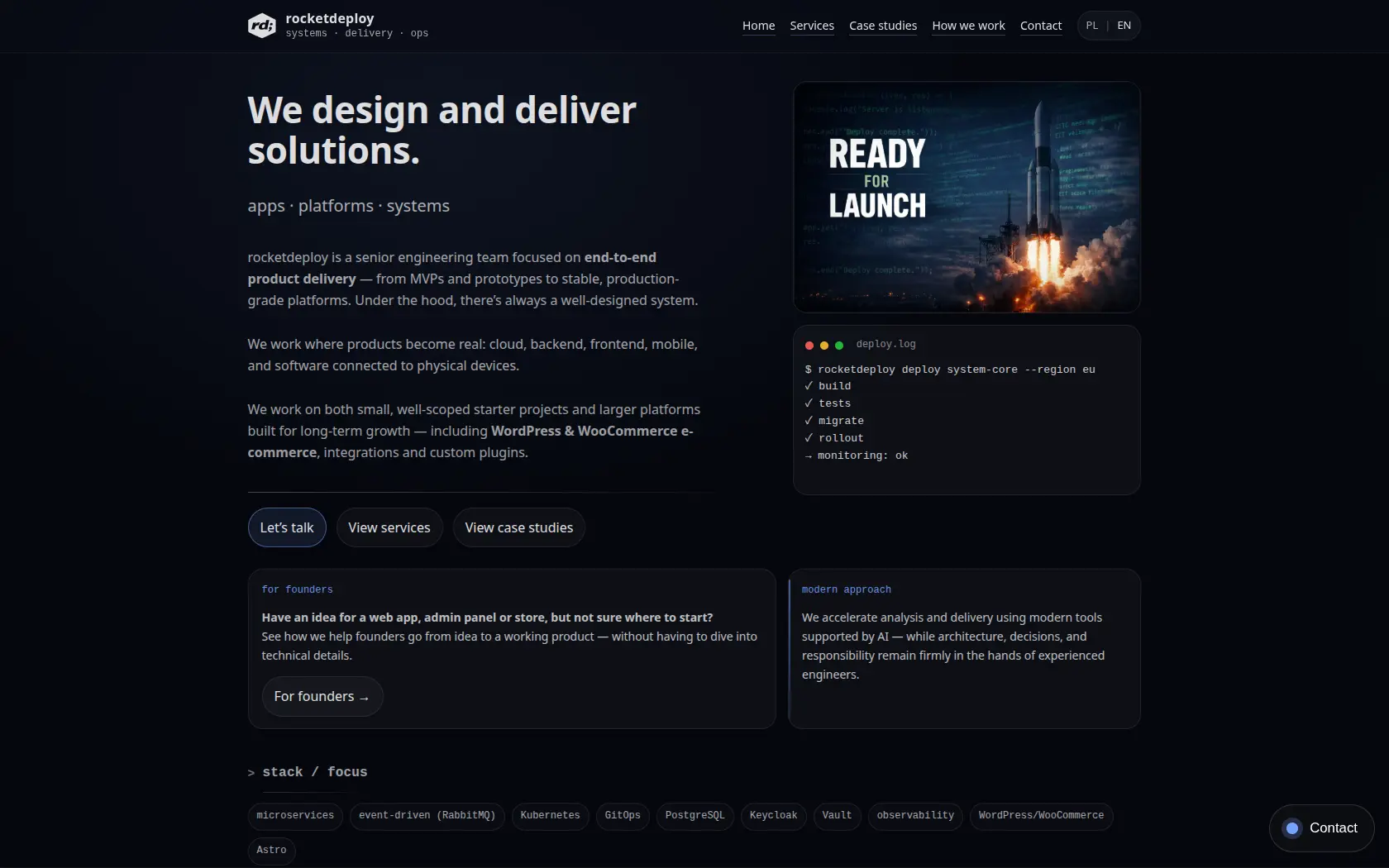Viewport: 1389px width, 868px height.
Task: Switch language to PL
Action: tap(1092, 26)
